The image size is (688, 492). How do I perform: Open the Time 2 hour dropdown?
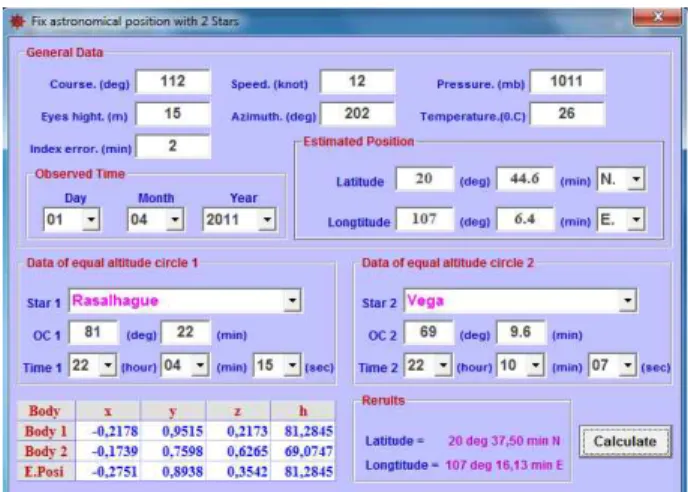(x=443, y=365)
